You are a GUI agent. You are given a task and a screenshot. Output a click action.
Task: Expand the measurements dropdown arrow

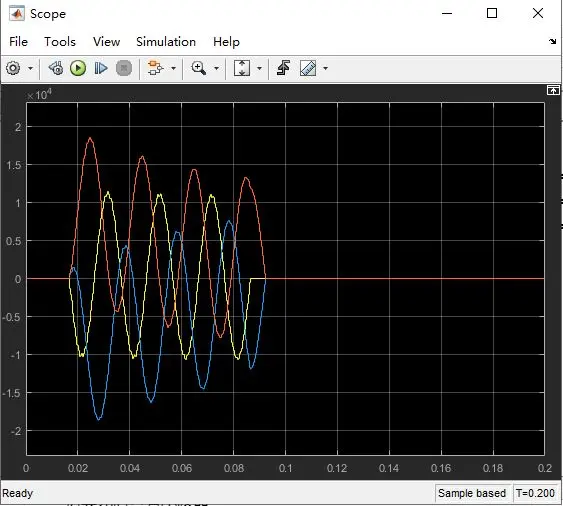pos(326,68)
